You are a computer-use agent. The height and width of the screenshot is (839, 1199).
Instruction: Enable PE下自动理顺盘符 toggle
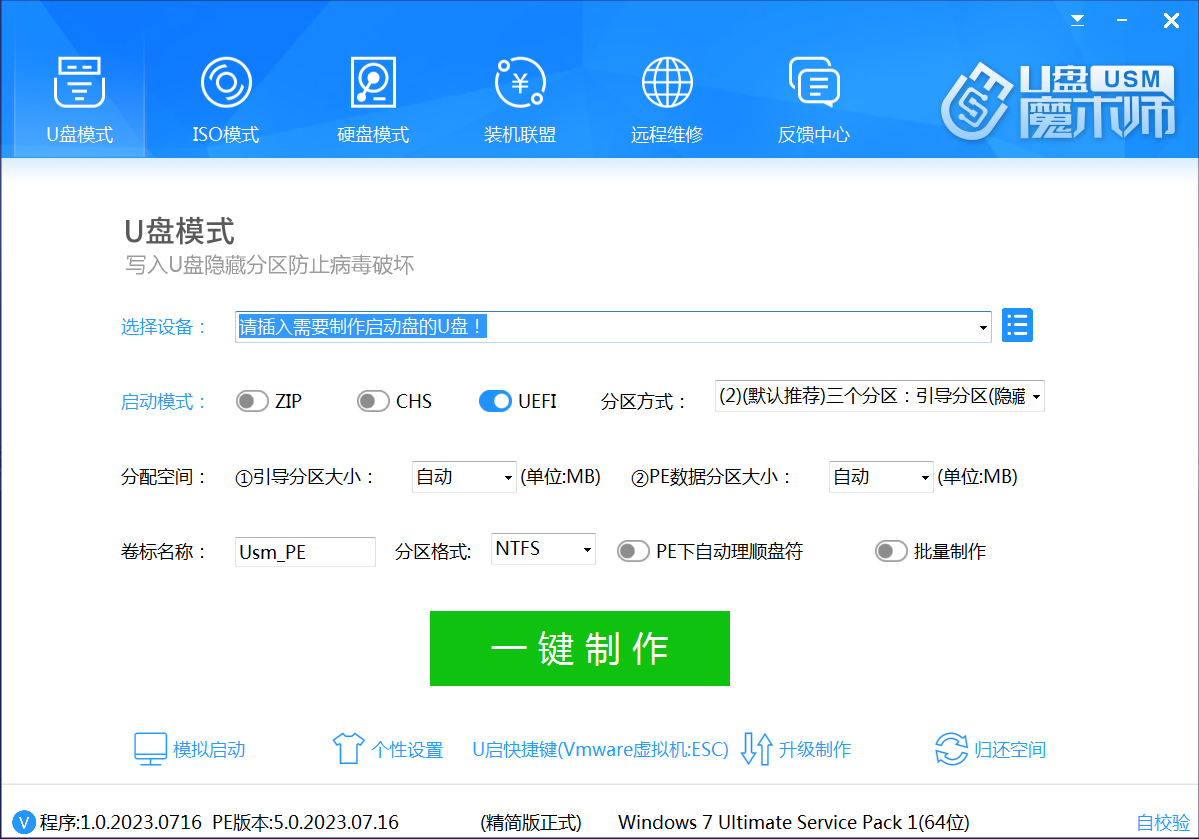(633, 551)
